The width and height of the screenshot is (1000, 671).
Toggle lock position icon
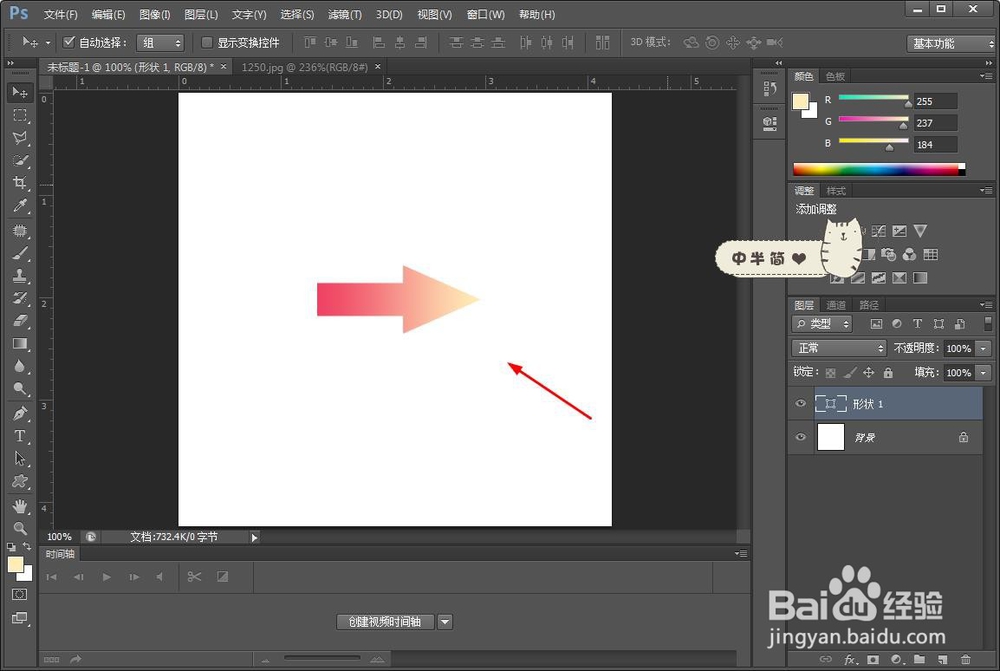pyautogui.click(x=869, y=372)
